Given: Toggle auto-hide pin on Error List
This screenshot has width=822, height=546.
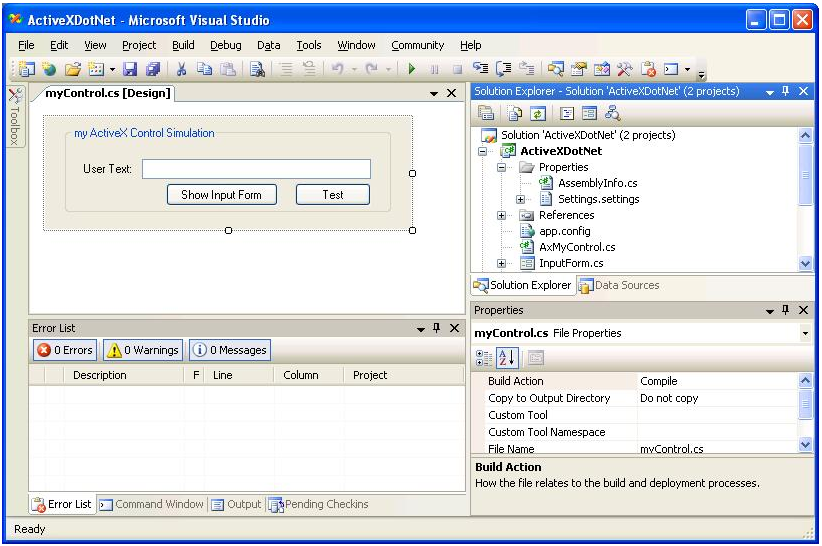Looking at the screenshot, I should (436, 328).
